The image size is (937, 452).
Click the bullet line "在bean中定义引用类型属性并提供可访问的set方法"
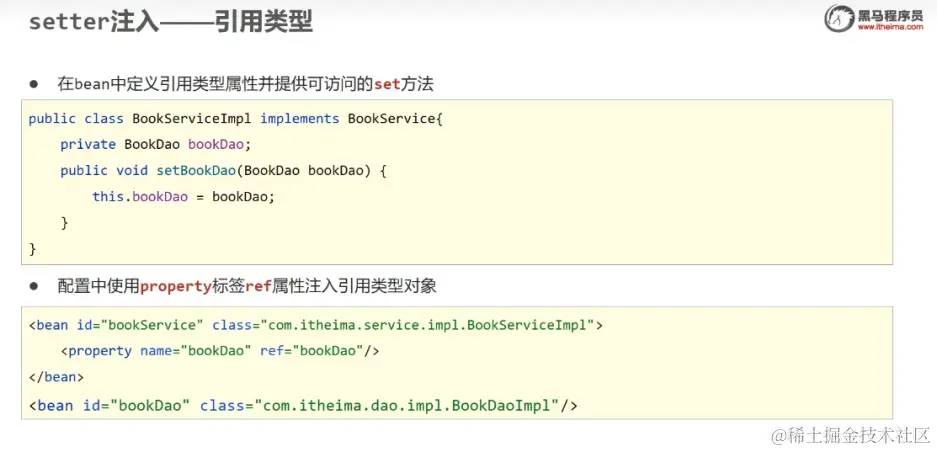[x=246, y=84]
